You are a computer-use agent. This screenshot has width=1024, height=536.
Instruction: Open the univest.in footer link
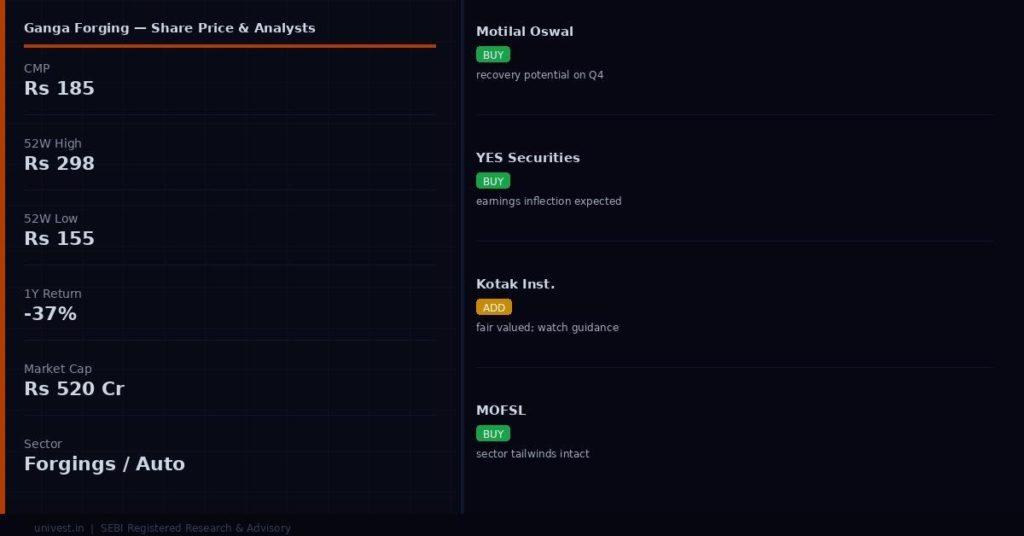pyautogui.click(x=59, y=528)
